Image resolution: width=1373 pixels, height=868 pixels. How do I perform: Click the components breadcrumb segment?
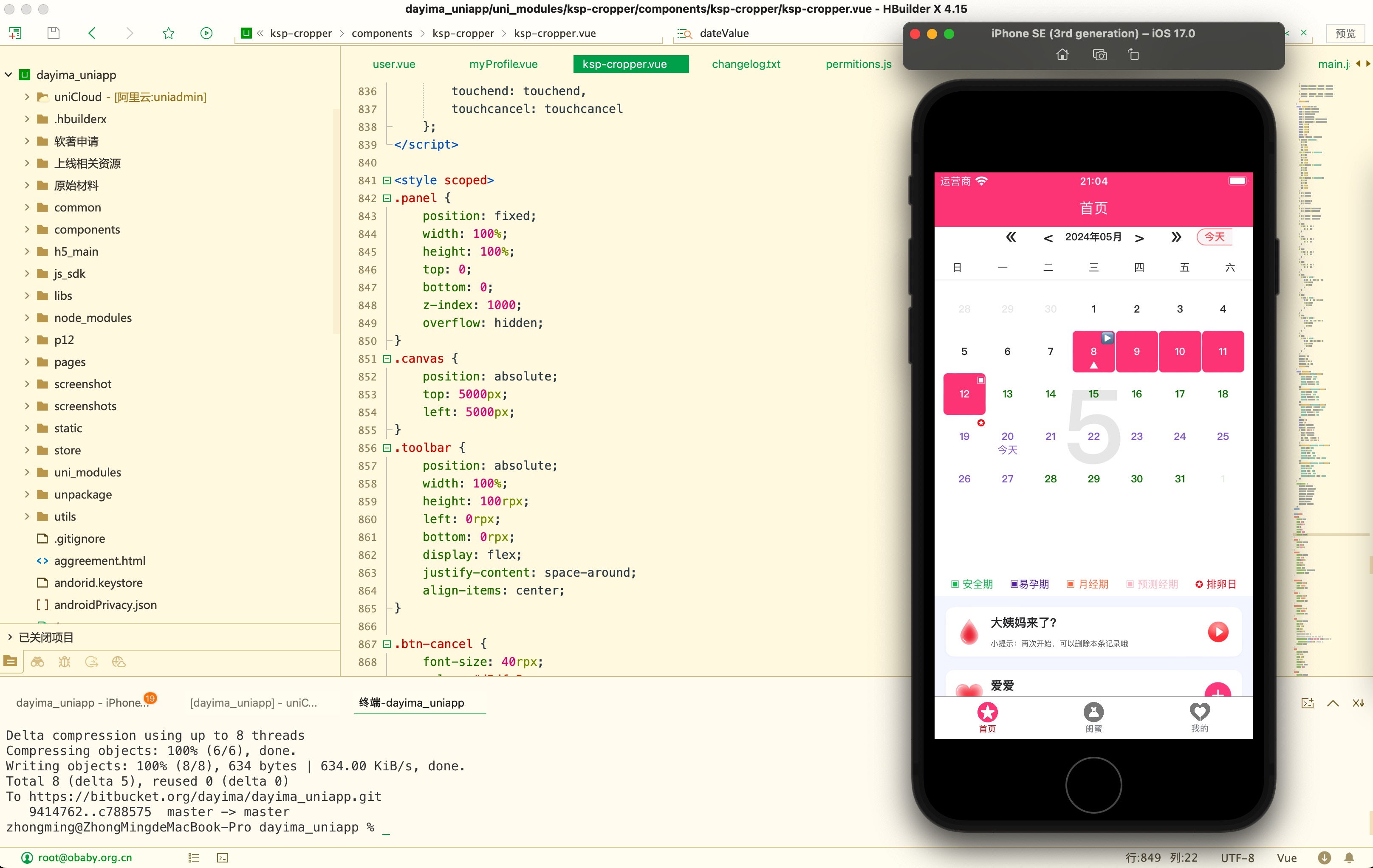click(381, 33)
